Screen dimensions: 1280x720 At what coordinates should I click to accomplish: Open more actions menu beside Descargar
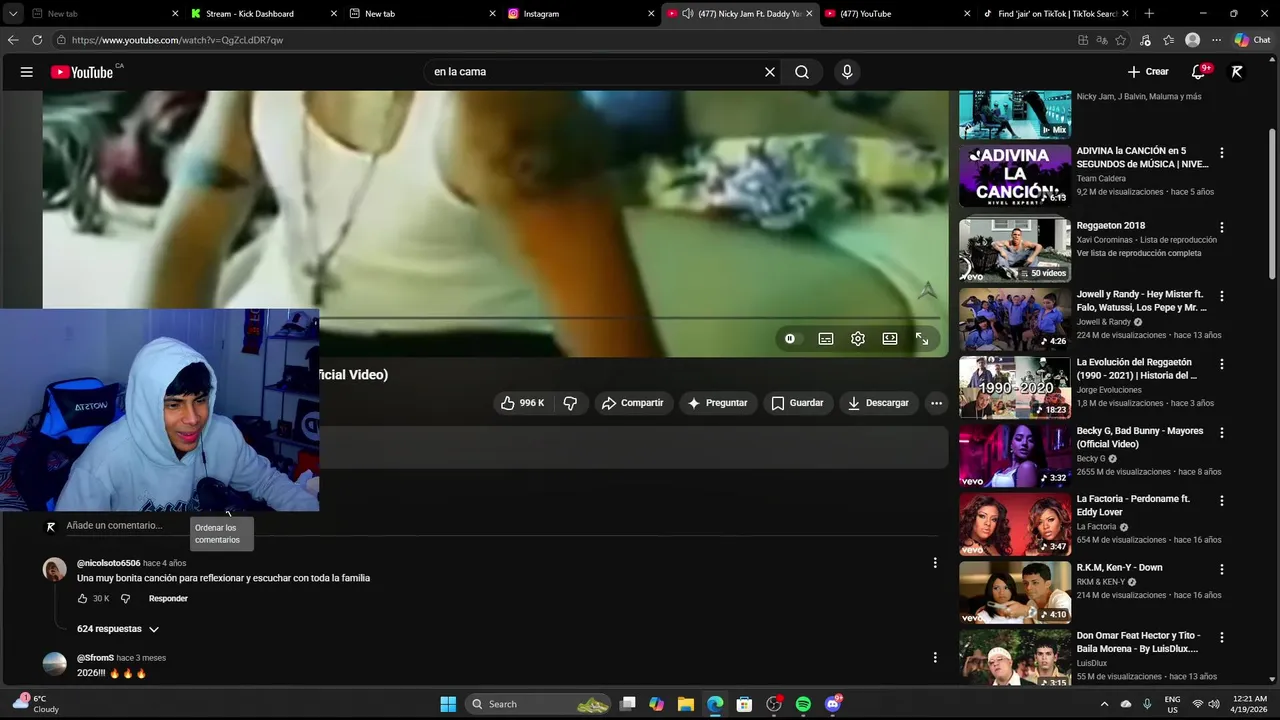click(936, 403)
